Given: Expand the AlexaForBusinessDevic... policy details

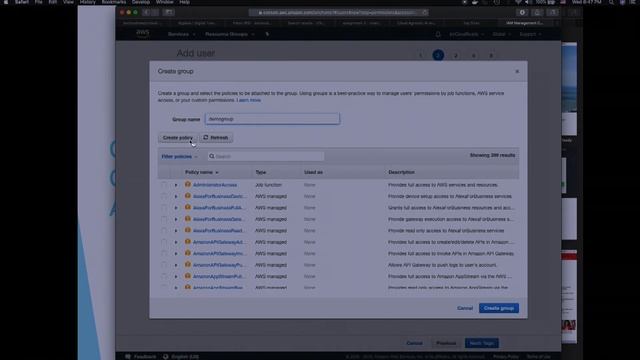Looking at the screenshot, I should (176, 196).
